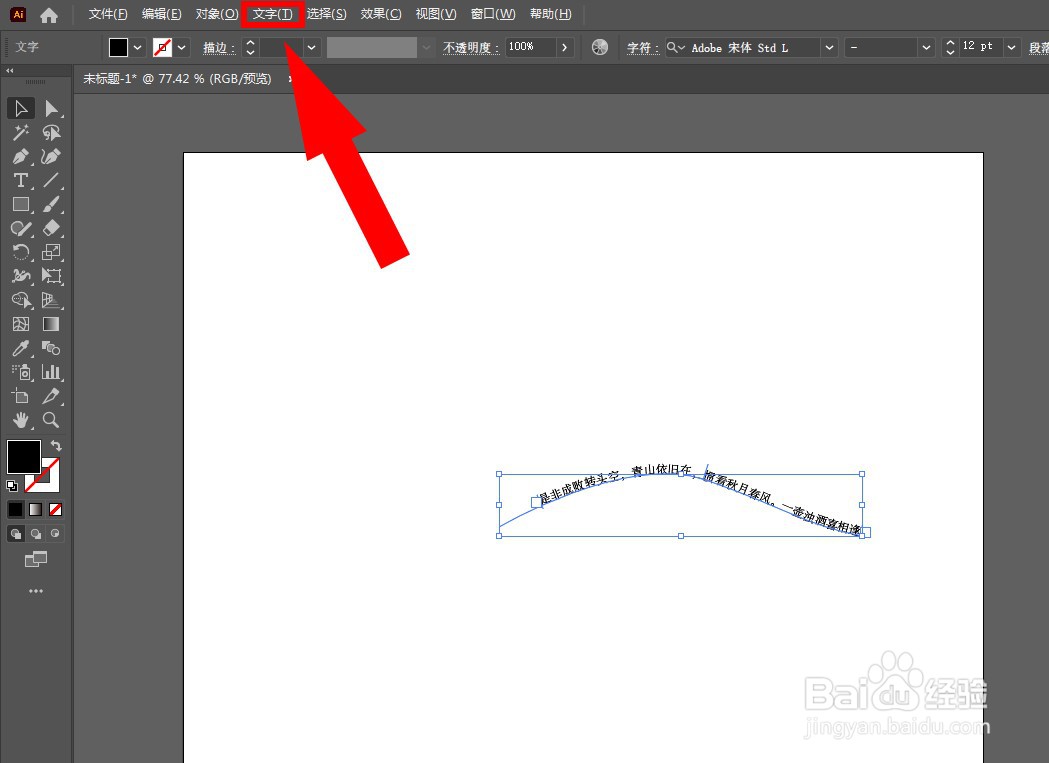
Task: Open stroke weight dropdown
Action: [x=311, y=48]
